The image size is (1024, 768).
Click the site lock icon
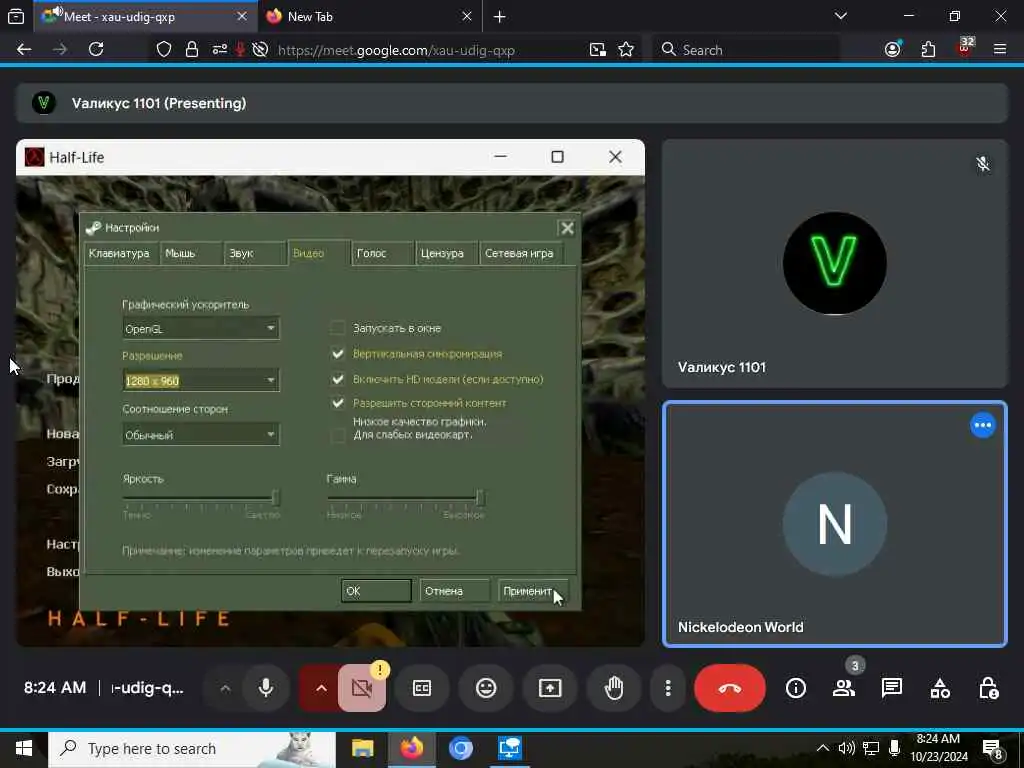[x=191, y=50]
